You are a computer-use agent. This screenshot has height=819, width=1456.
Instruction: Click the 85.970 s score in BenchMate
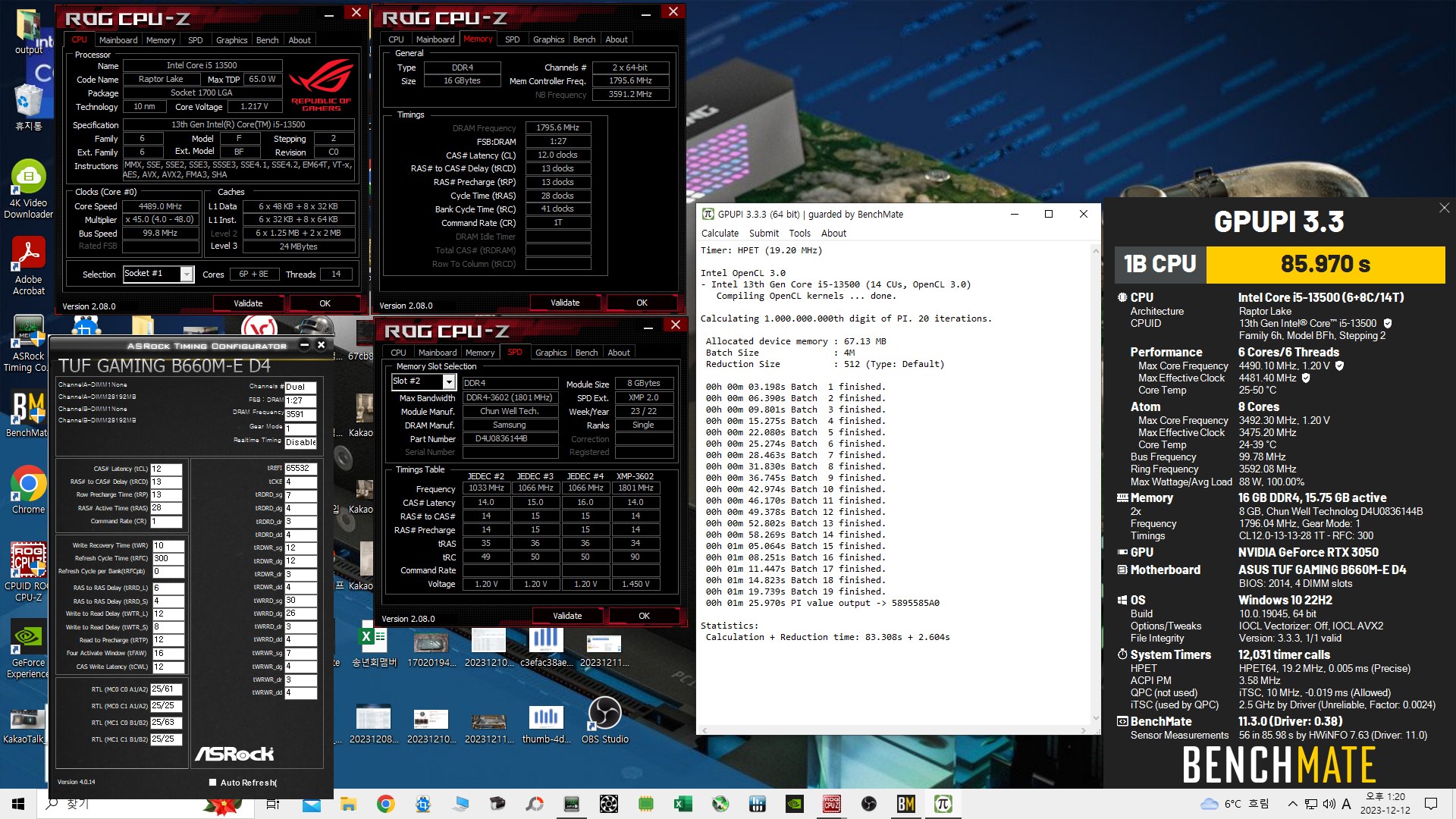1326,264
